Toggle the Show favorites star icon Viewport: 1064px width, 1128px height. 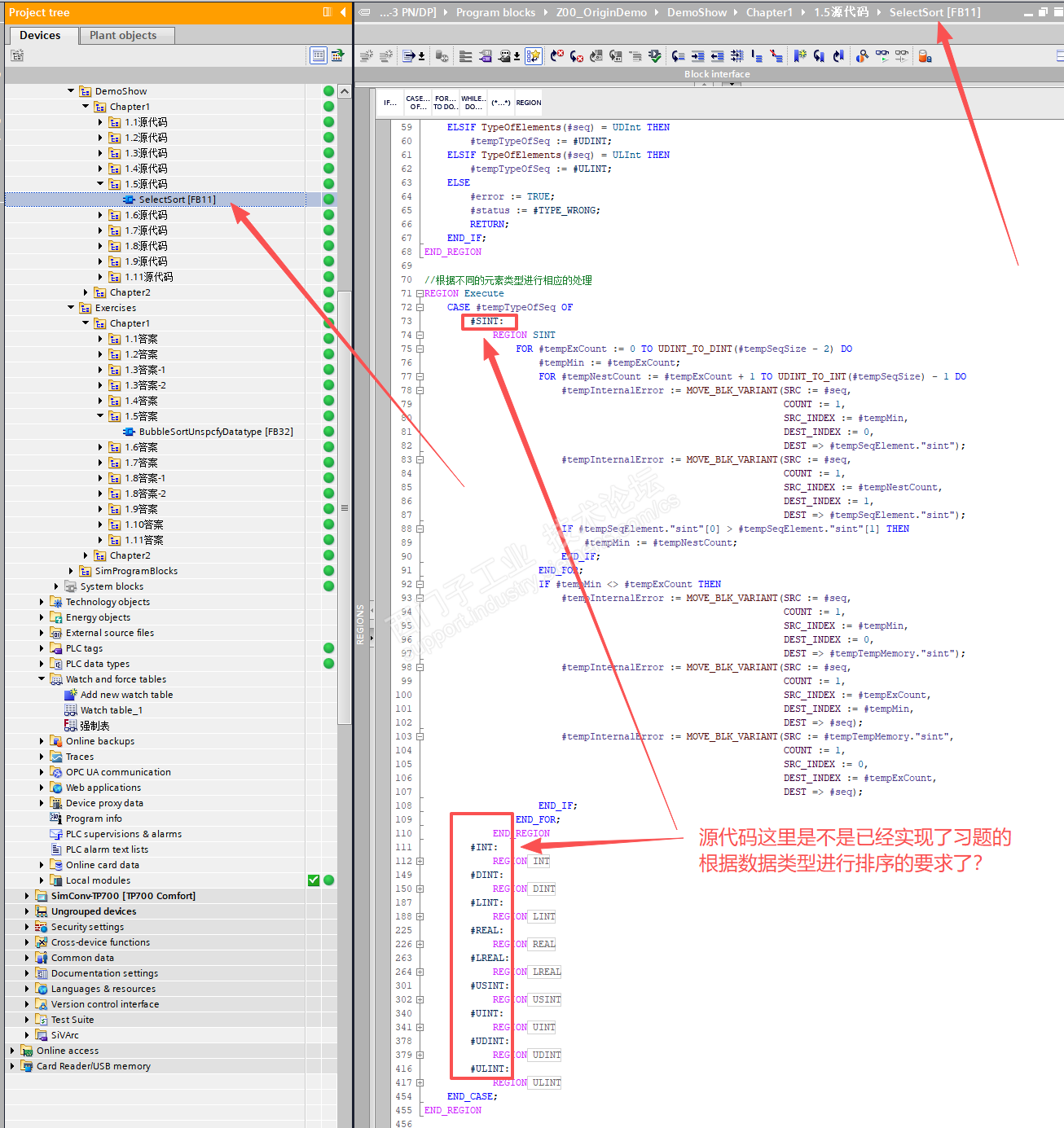[534, 56]
